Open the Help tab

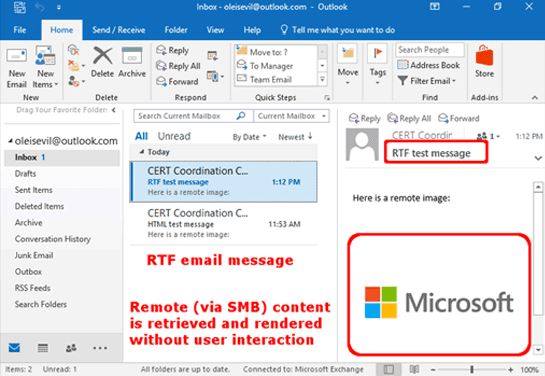(252, 30)
